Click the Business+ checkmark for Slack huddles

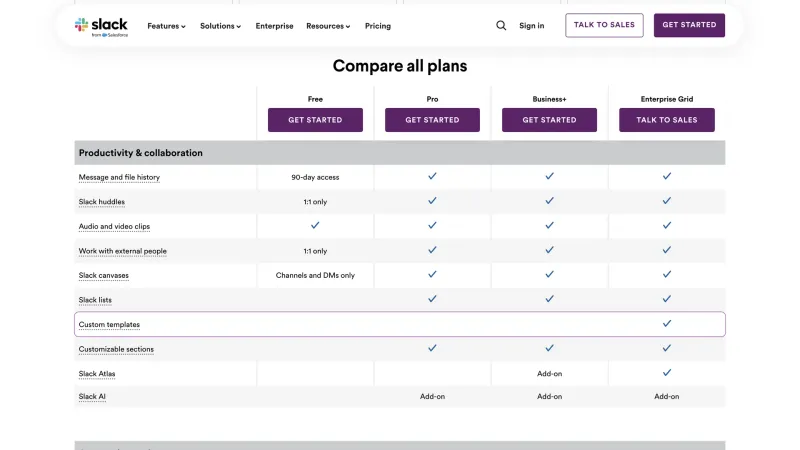click(x=549, y=201)
